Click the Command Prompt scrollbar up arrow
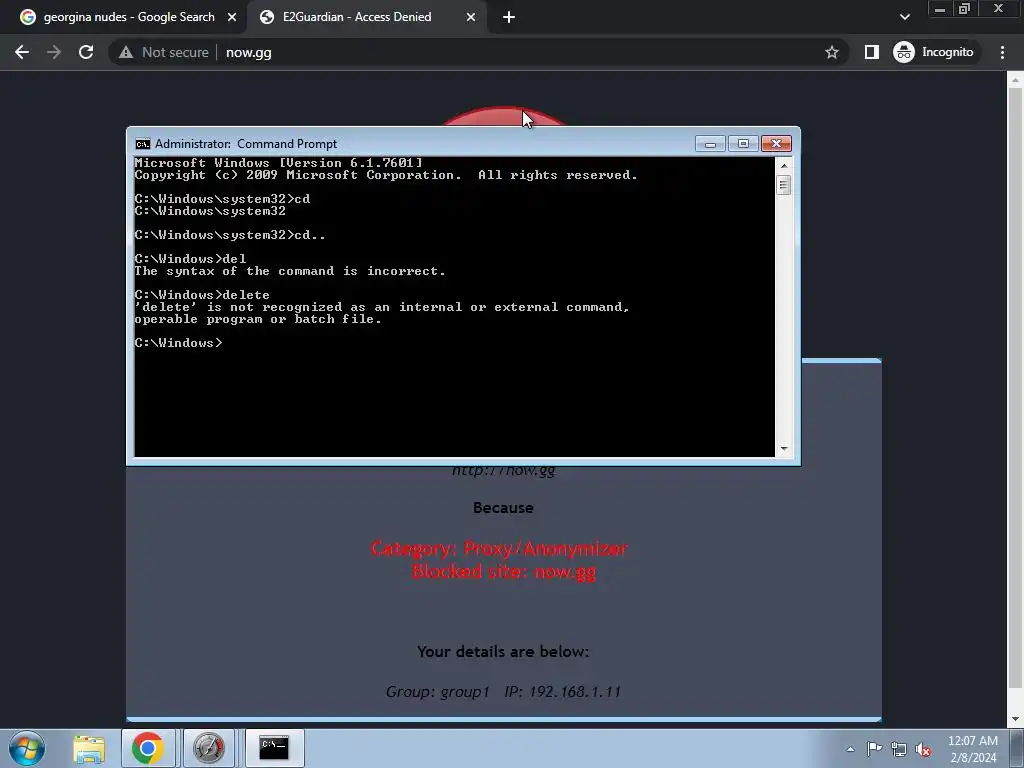Image resolution: width=1024 pixels, height=768 pixels. tap(784, 165)
